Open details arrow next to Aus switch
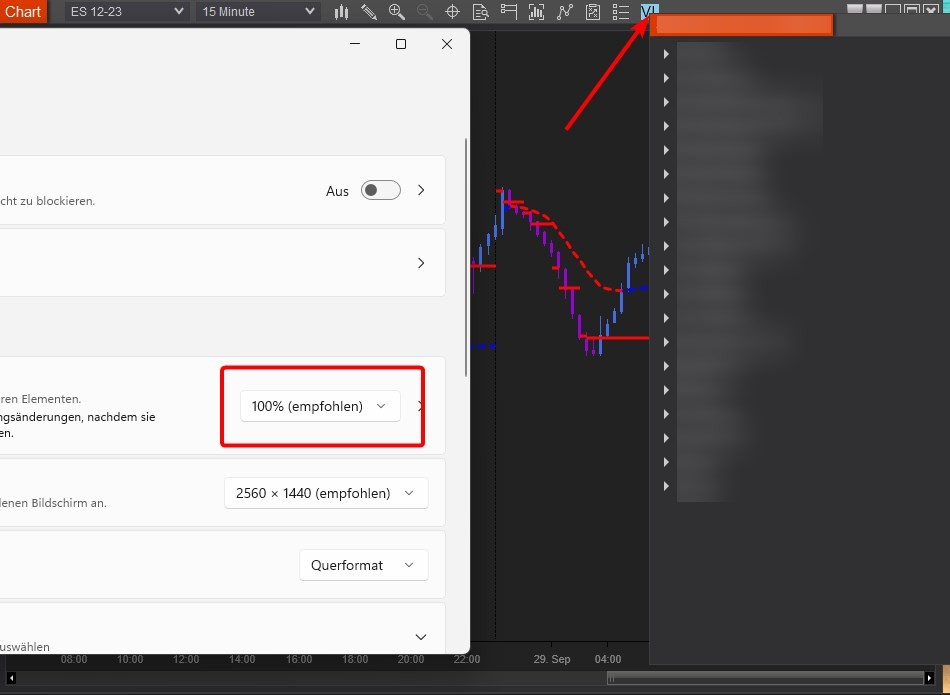The width and height of the screenshot is (950, 695). [x=421, y=190]
